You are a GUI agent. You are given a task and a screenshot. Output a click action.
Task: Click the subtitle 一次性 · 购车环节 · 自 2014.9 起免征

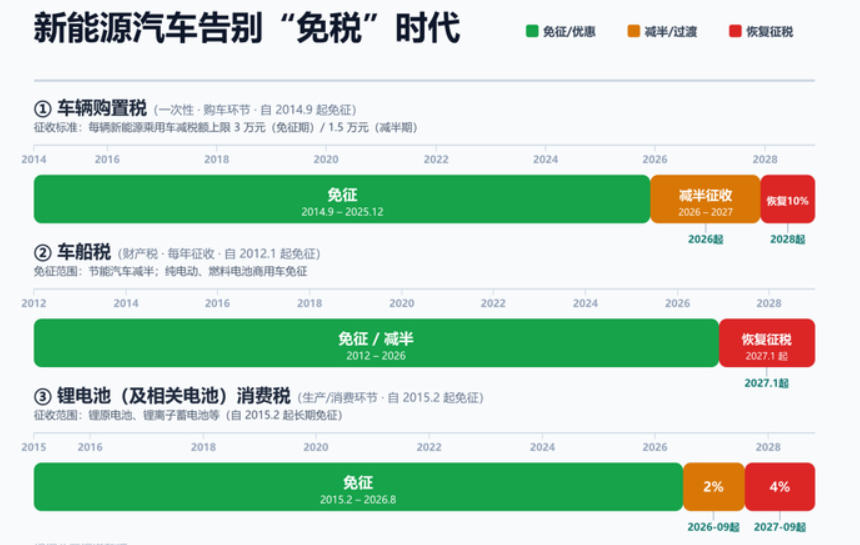pyautogui.click(x=255, y=110)
